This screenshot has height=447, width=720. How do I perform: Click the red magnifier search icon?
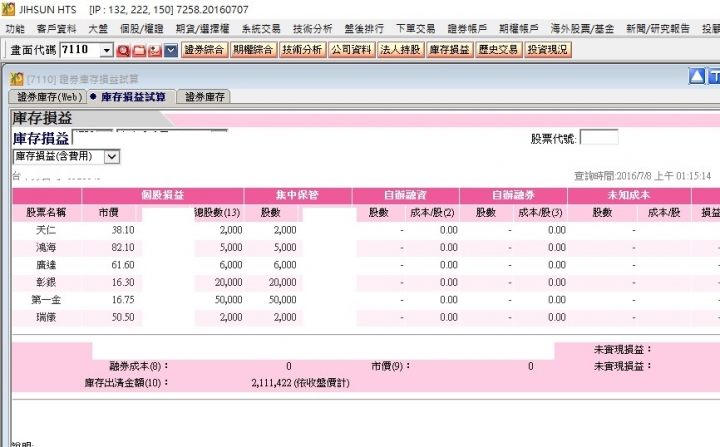point(123,50)
